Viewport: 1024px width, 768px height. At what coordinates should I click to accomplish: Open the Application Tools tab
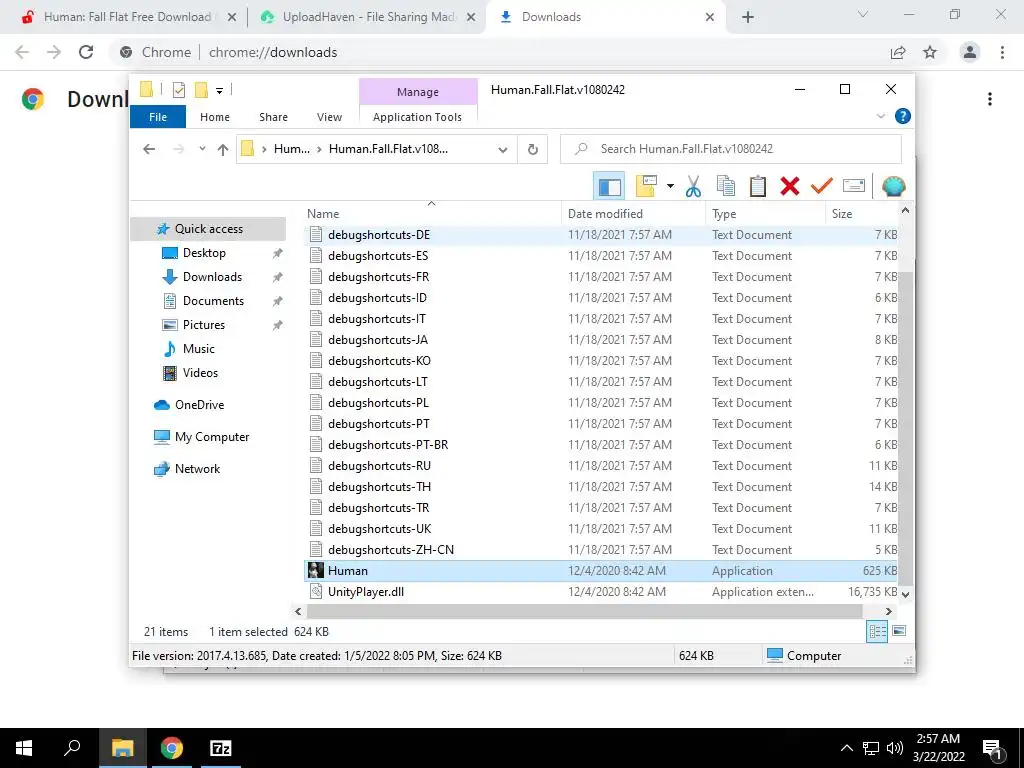[417, 117]
